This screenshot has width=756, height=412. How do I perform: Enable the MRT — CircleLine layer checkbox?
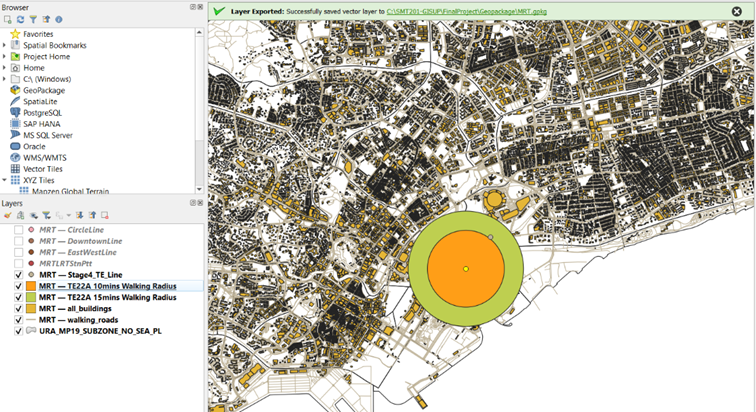tap(19, 230)
